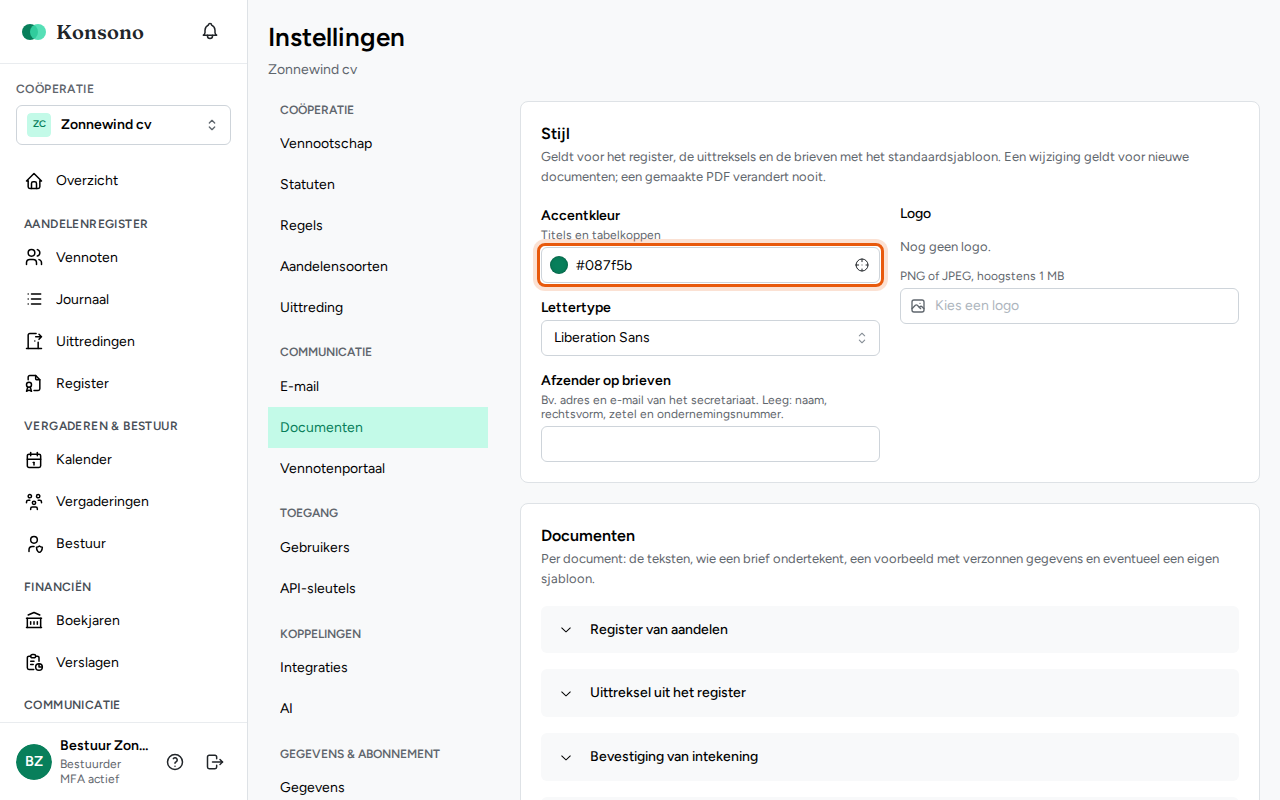
Task: Open Integraties settings
Action: click(x=378, y=668)
